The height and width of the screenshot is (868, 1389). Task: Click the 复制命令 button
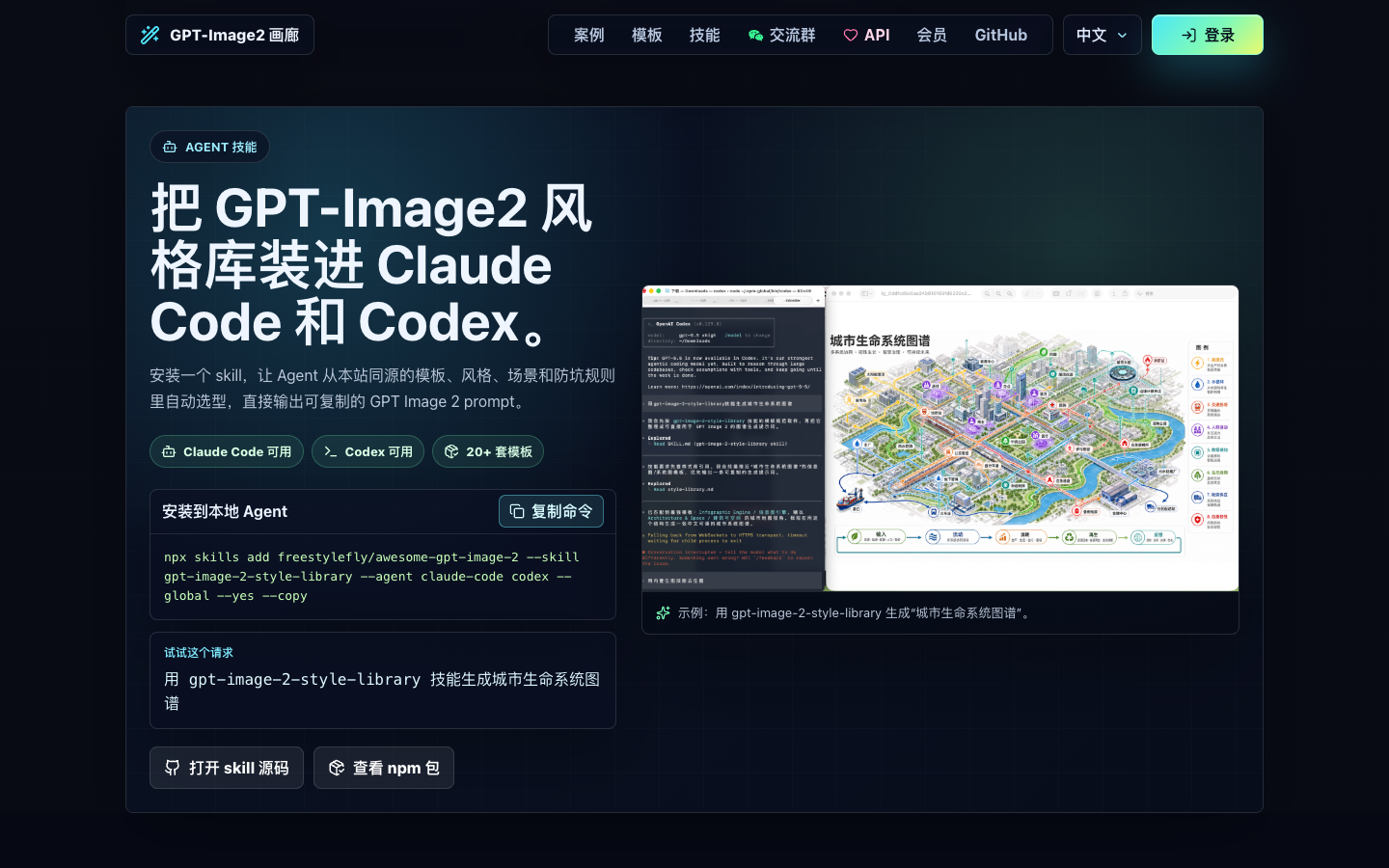pos(551,511)
